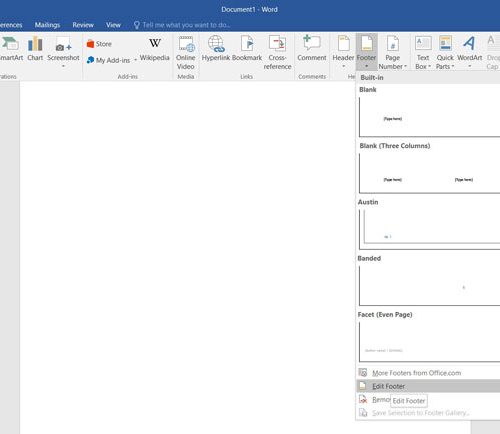The image size is (500, 434).
Task: Collapse the Footer gallery button
Action: tap(366, 52)
